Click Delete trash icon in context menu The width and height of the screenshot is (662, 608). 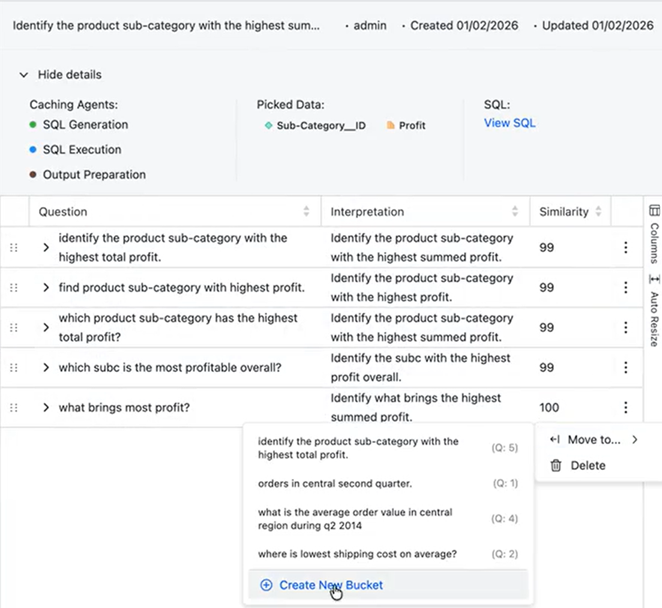coord(556,465)
